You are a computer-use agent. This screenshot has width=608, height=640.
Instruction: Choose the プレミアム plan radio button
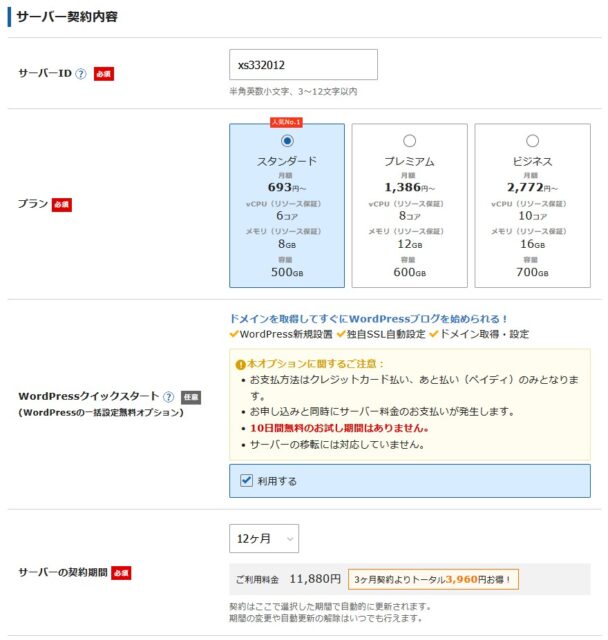(x=409, y=141)
